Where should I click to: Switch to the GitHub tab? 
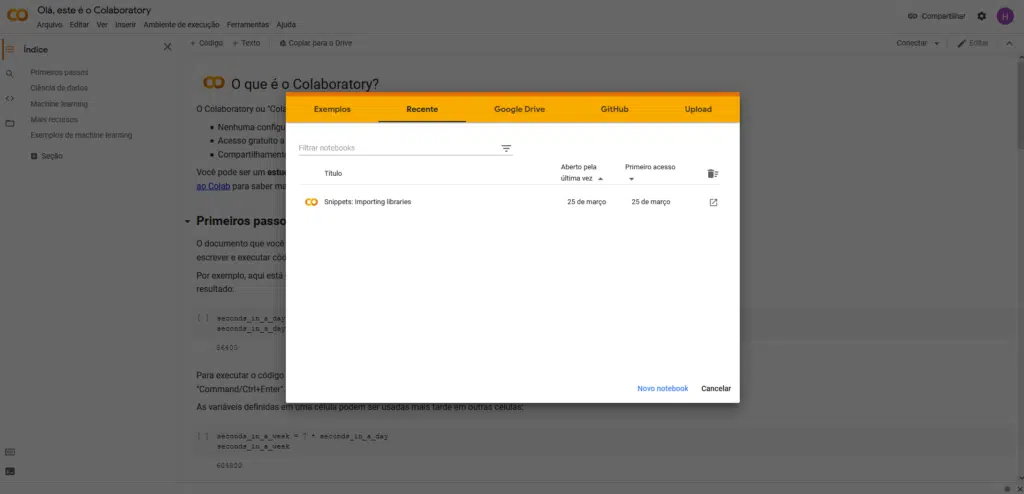click(x=614, y=109)
